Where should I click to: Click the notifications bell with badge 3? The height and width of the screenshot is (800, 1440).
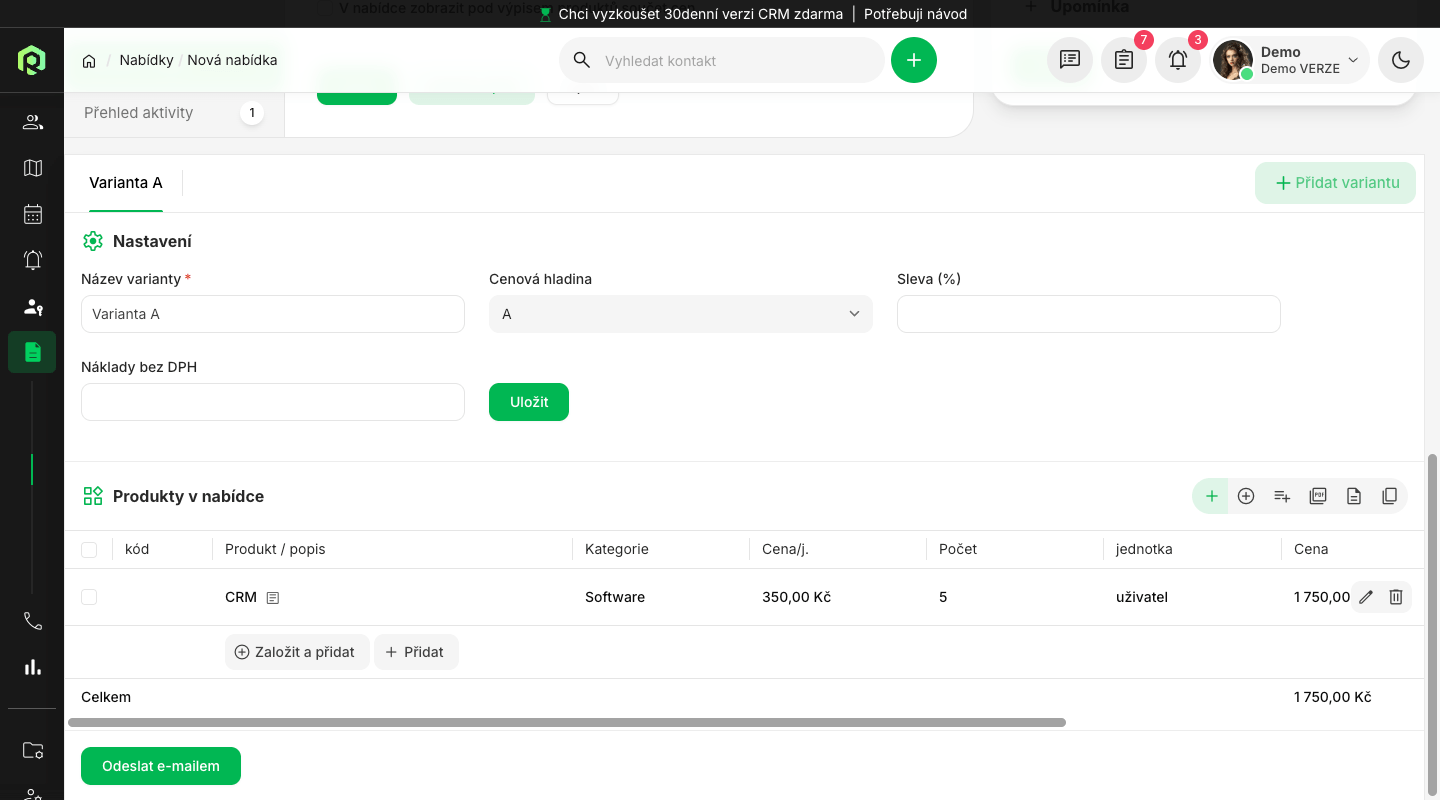coord(1178,60)
